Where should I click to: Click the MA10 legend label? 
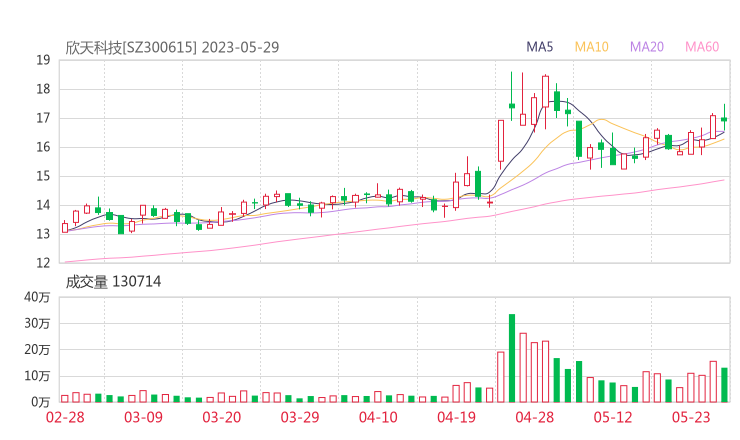point(591,47)
